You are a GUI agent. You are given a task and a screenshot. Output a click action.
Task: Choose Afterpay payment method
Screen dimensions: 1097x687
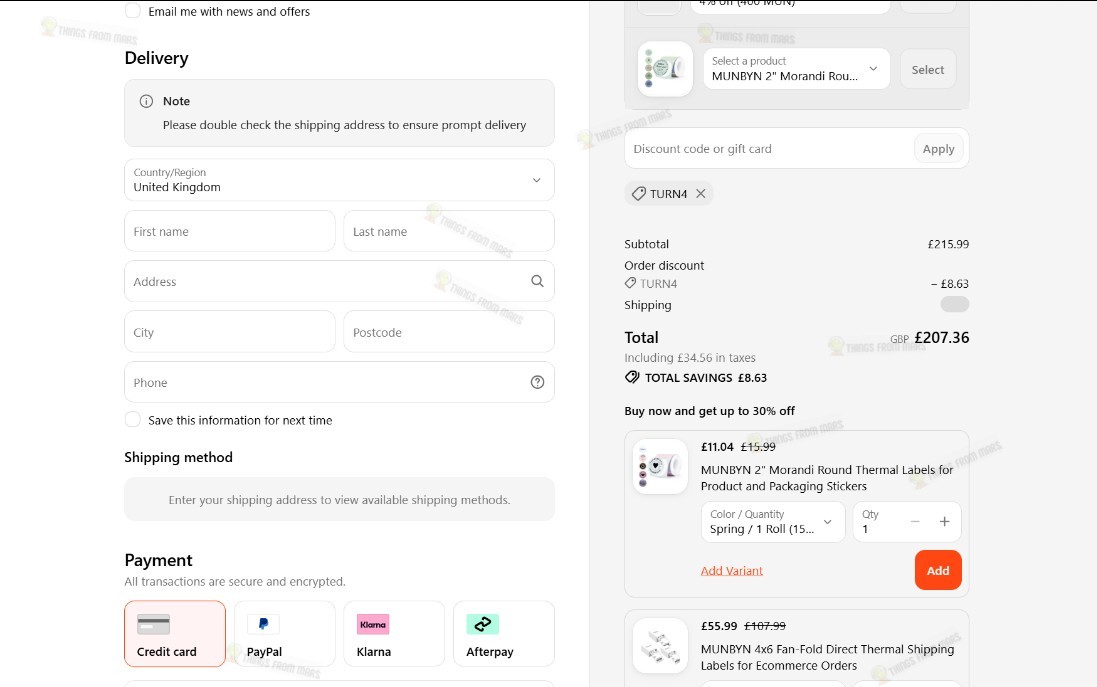coord(504,634)
